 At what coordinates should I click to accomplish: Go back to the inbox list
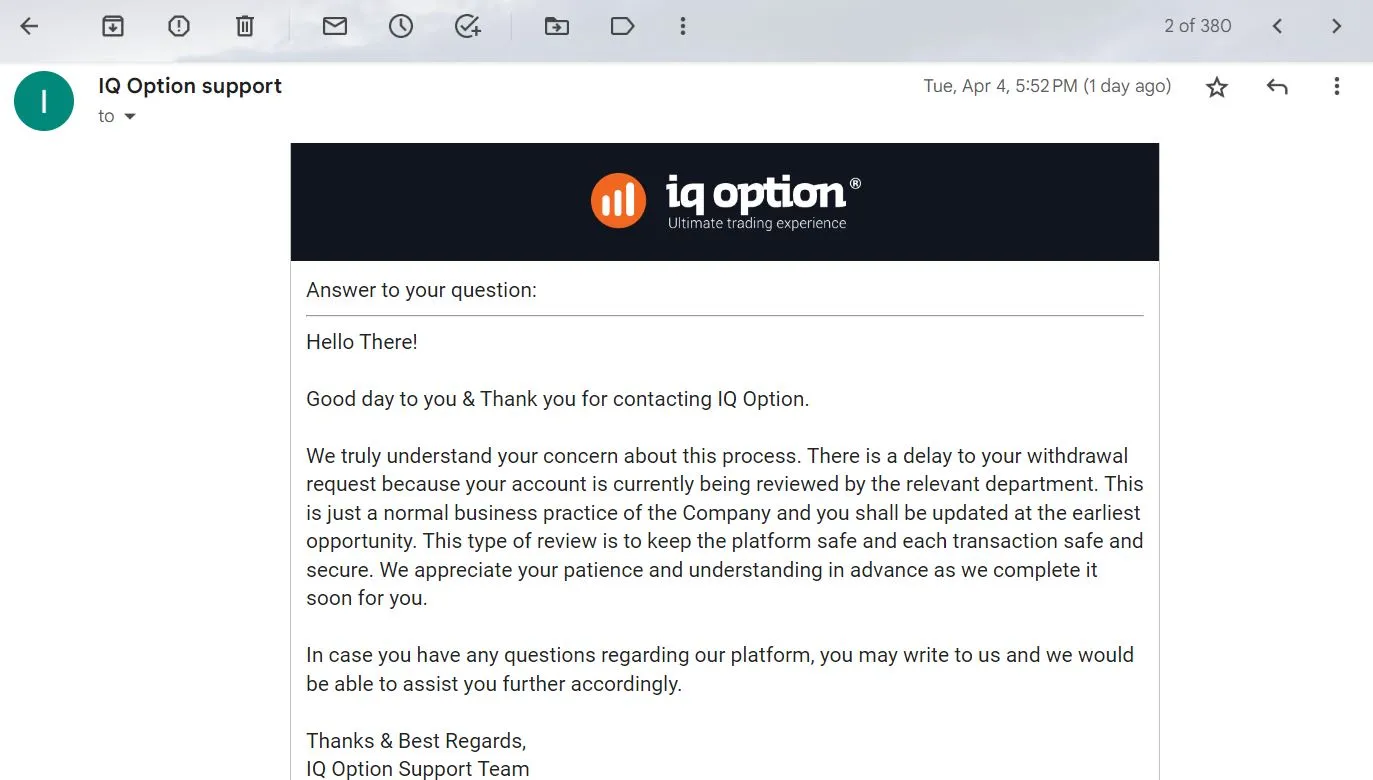[29, 27]
